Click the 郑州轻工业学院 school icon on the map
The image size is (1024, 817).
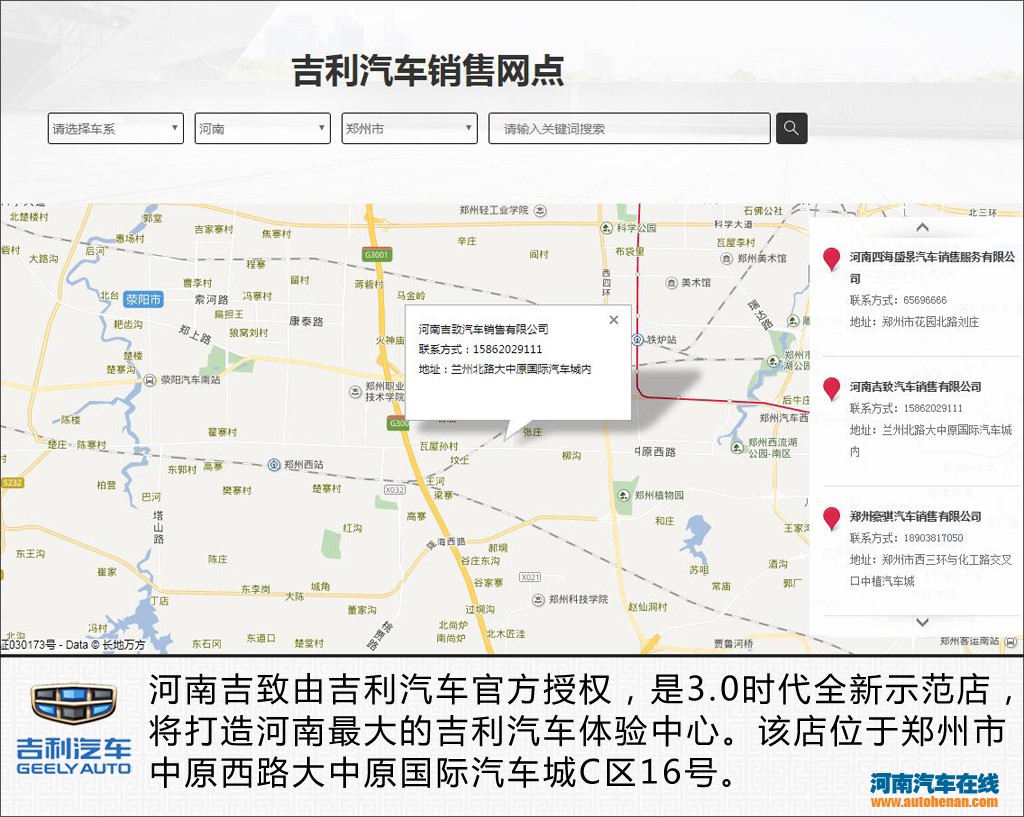pyautogui.click(x=540, y=210)
